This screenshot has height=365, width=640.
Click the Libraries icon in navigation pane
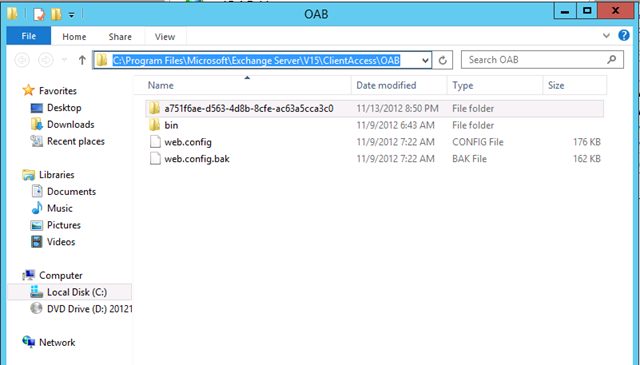29,175
